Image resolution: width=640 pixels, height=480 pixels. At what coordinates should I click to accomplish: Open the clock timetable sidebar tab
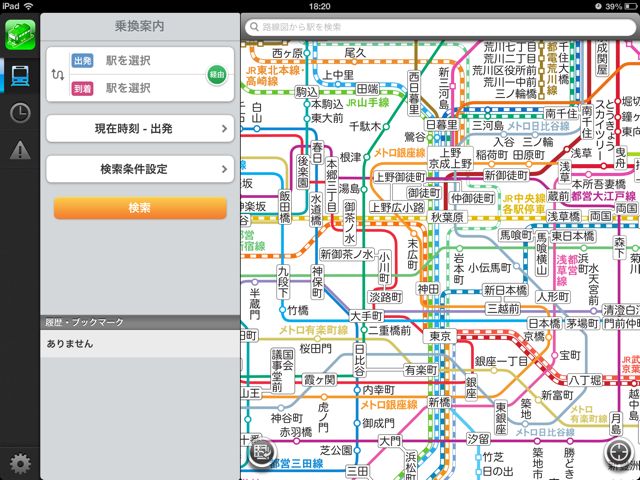pos(20,113)
